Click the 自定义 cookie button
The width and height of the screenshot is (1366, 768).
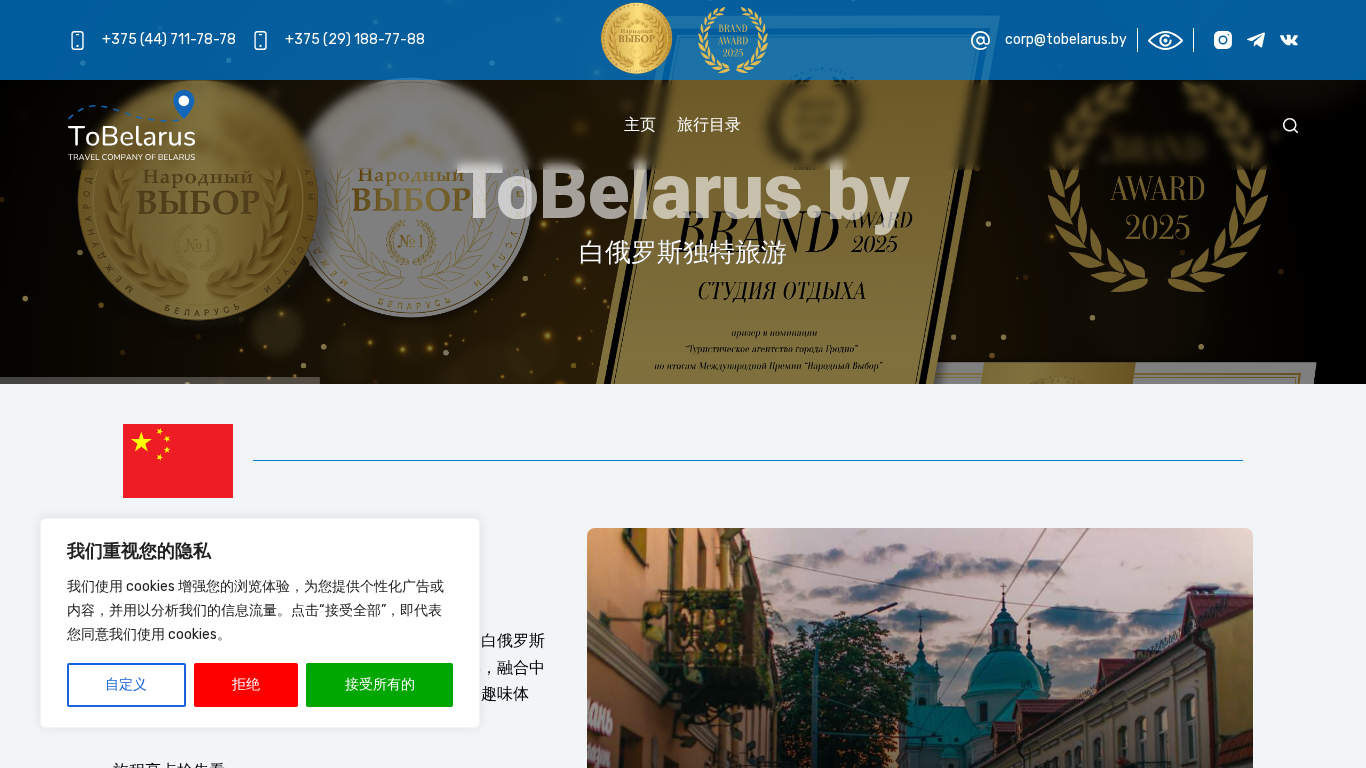(126, 685)
